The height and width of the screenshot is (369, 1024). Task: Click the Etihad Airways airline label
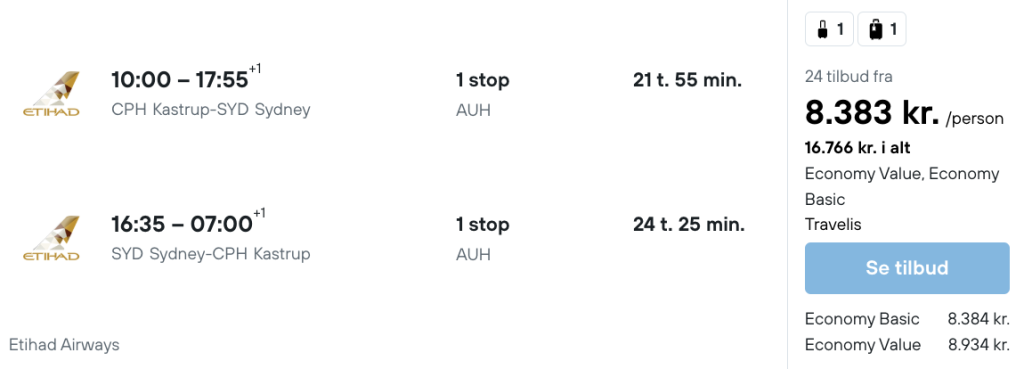(64, 345)
